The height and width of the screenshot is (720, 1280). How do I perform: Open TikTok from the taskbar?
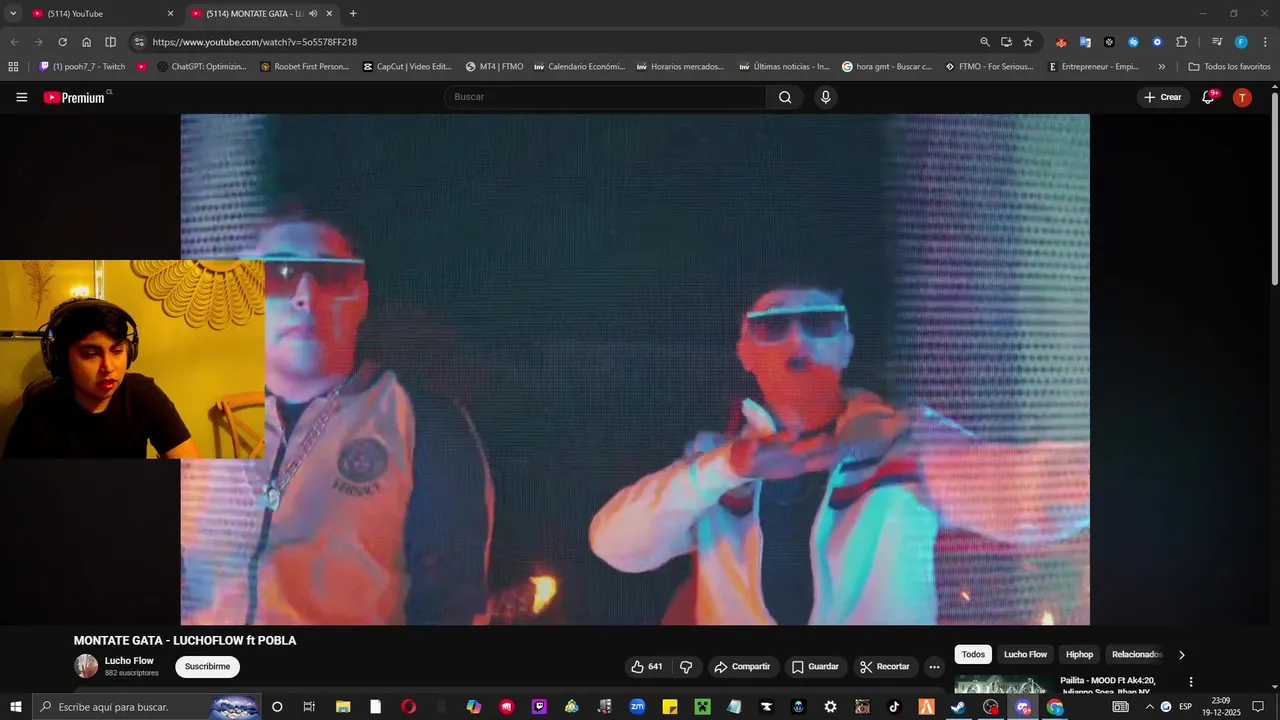894,707
